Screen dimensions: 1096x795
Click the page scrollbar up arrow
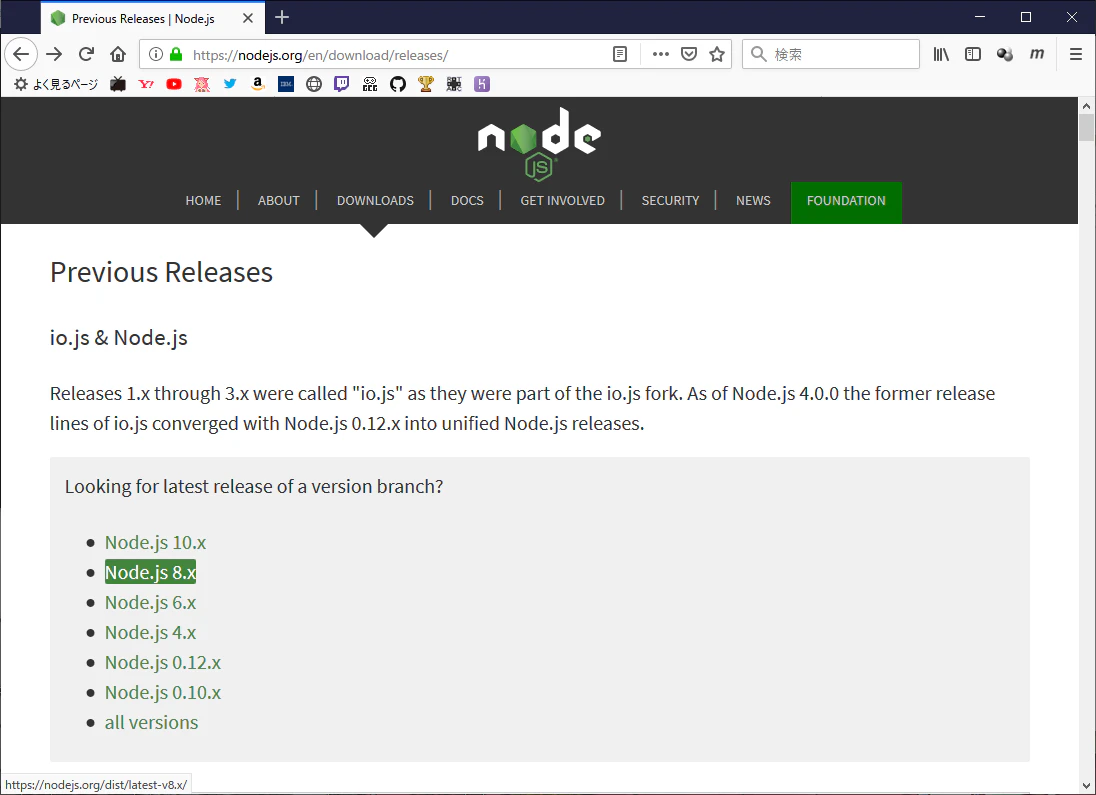pos(1086,106)
